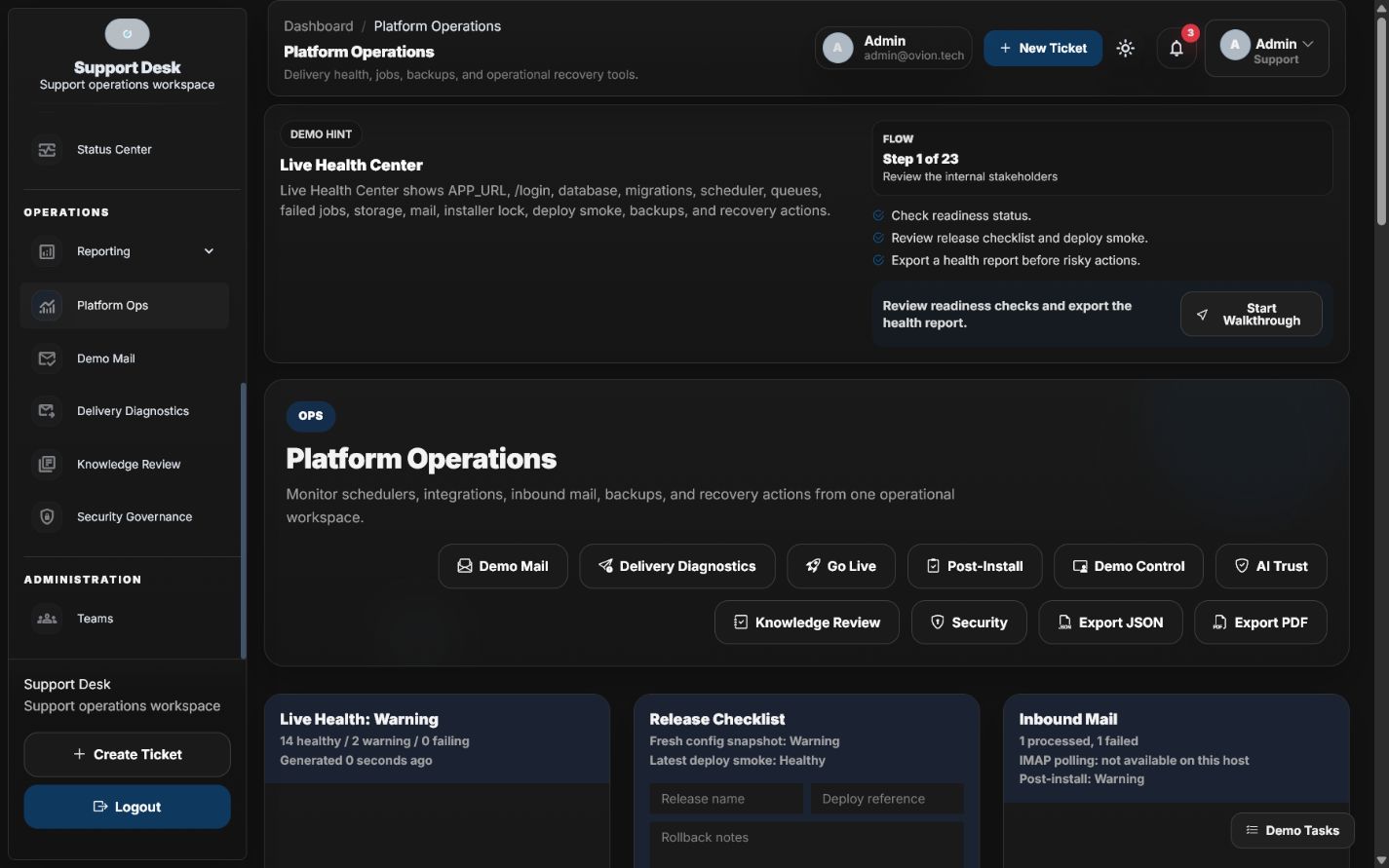Screen dimensions: 1389x868
Task: Open Security Governance sidebar item
Action: coord(125,517)
